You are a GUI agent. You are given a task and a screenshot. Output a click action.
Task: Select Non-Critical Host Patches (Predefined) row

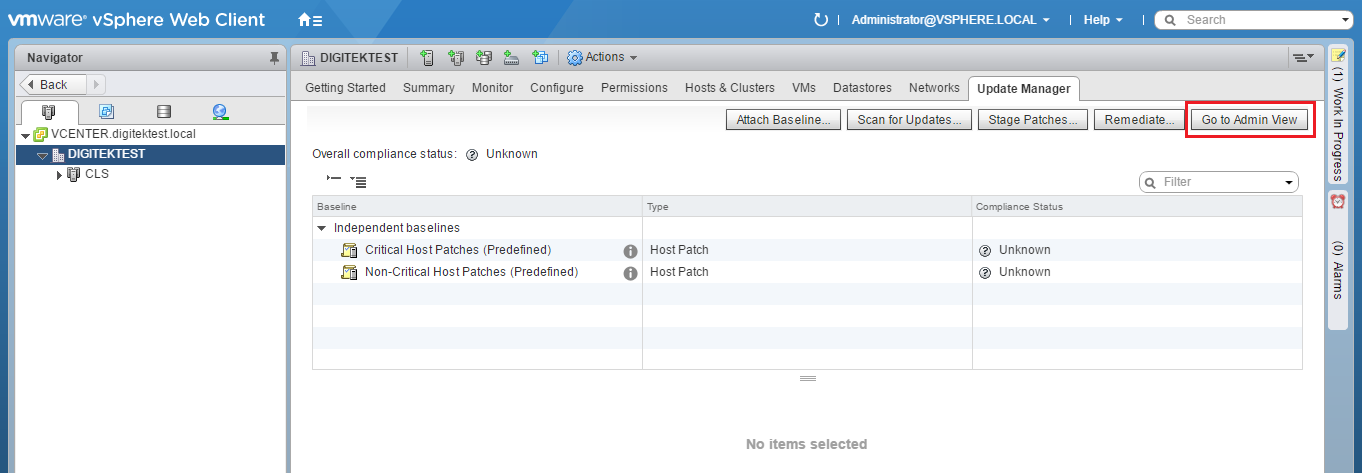807,272
